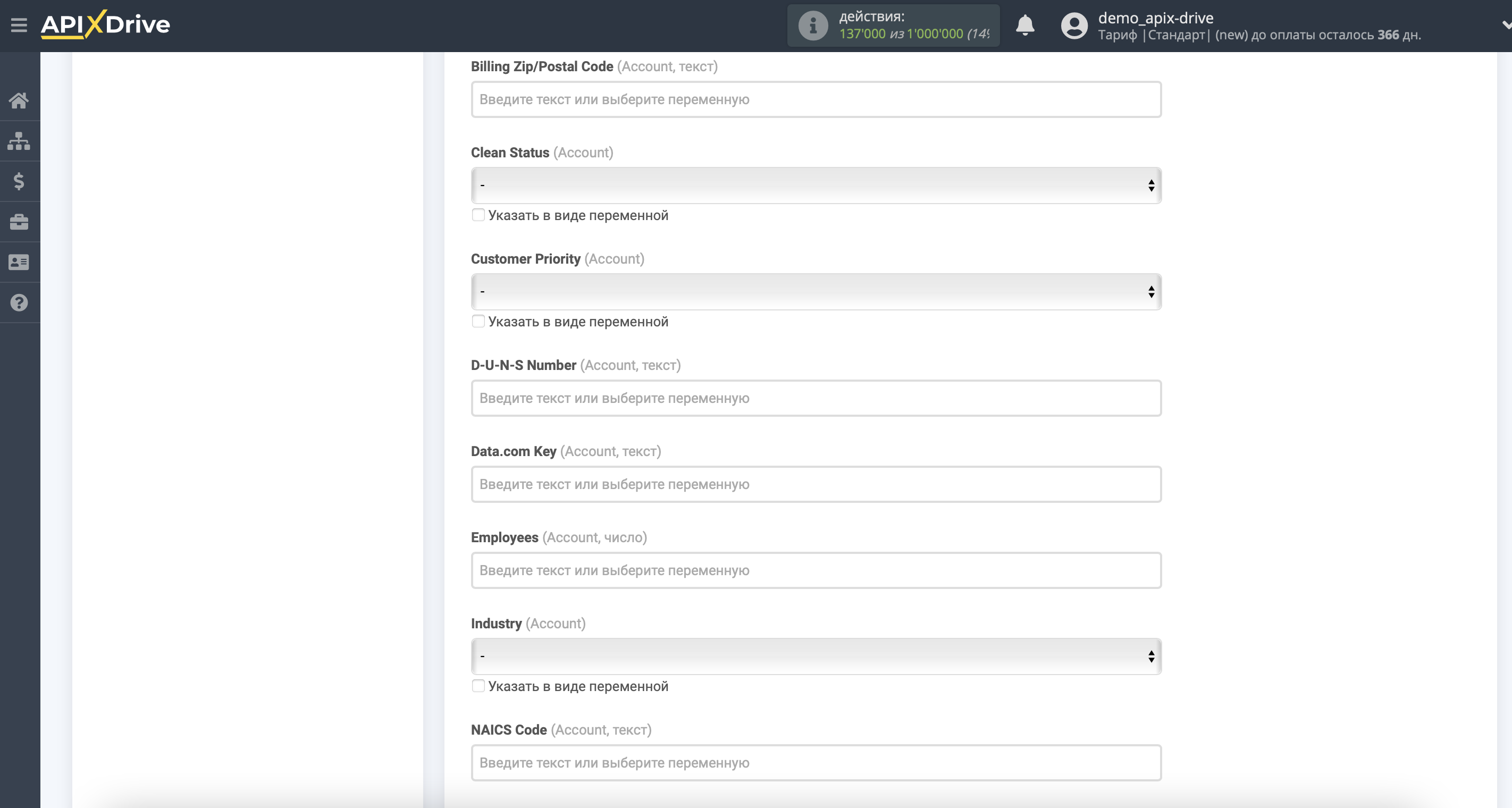
Task: Check the variable checkbox under Industry
Action: 478,685
